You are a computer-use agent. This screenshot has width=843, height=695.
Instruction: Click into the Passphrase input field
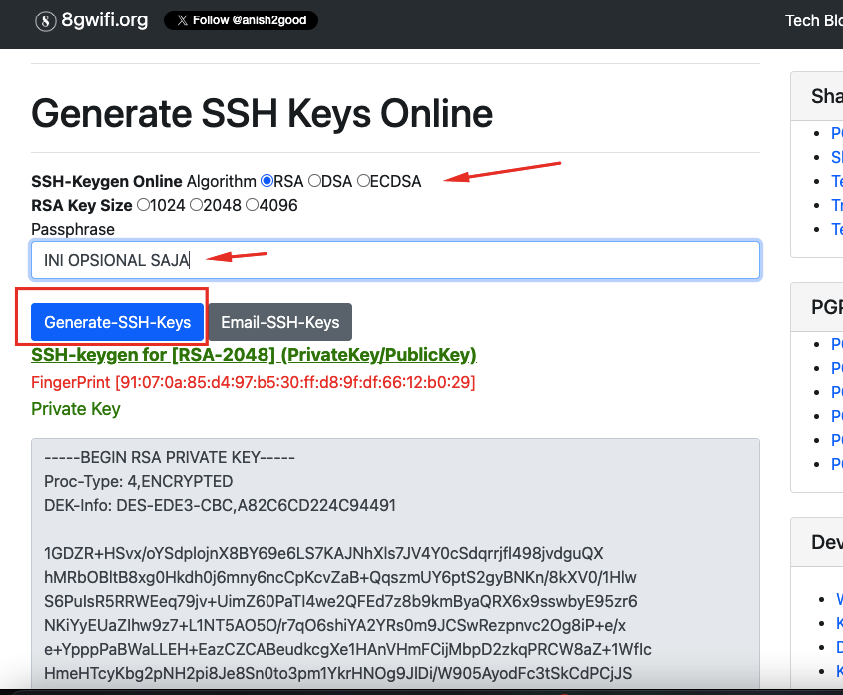coord(395,260)
